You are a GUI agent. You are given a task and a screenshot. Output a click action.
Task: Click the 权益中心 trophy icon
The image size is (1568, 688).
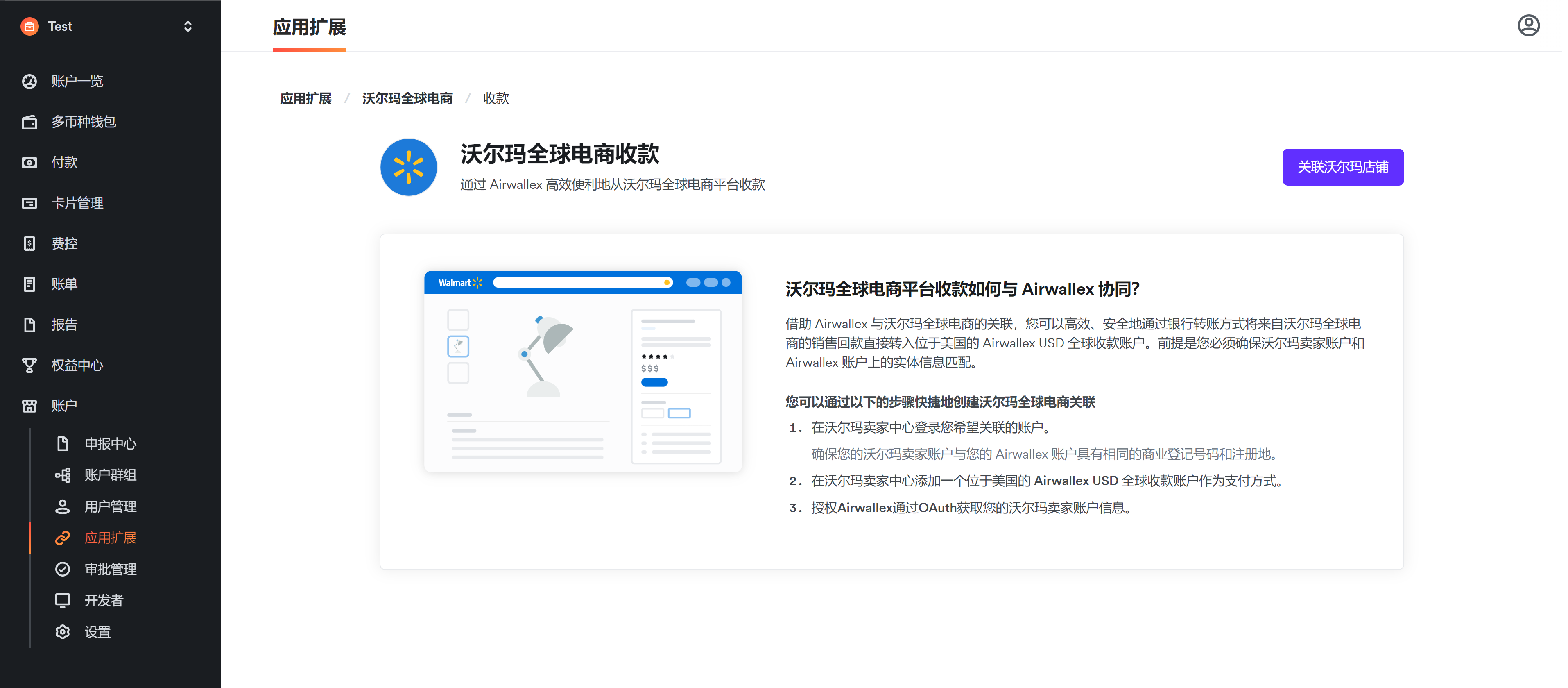29,366
